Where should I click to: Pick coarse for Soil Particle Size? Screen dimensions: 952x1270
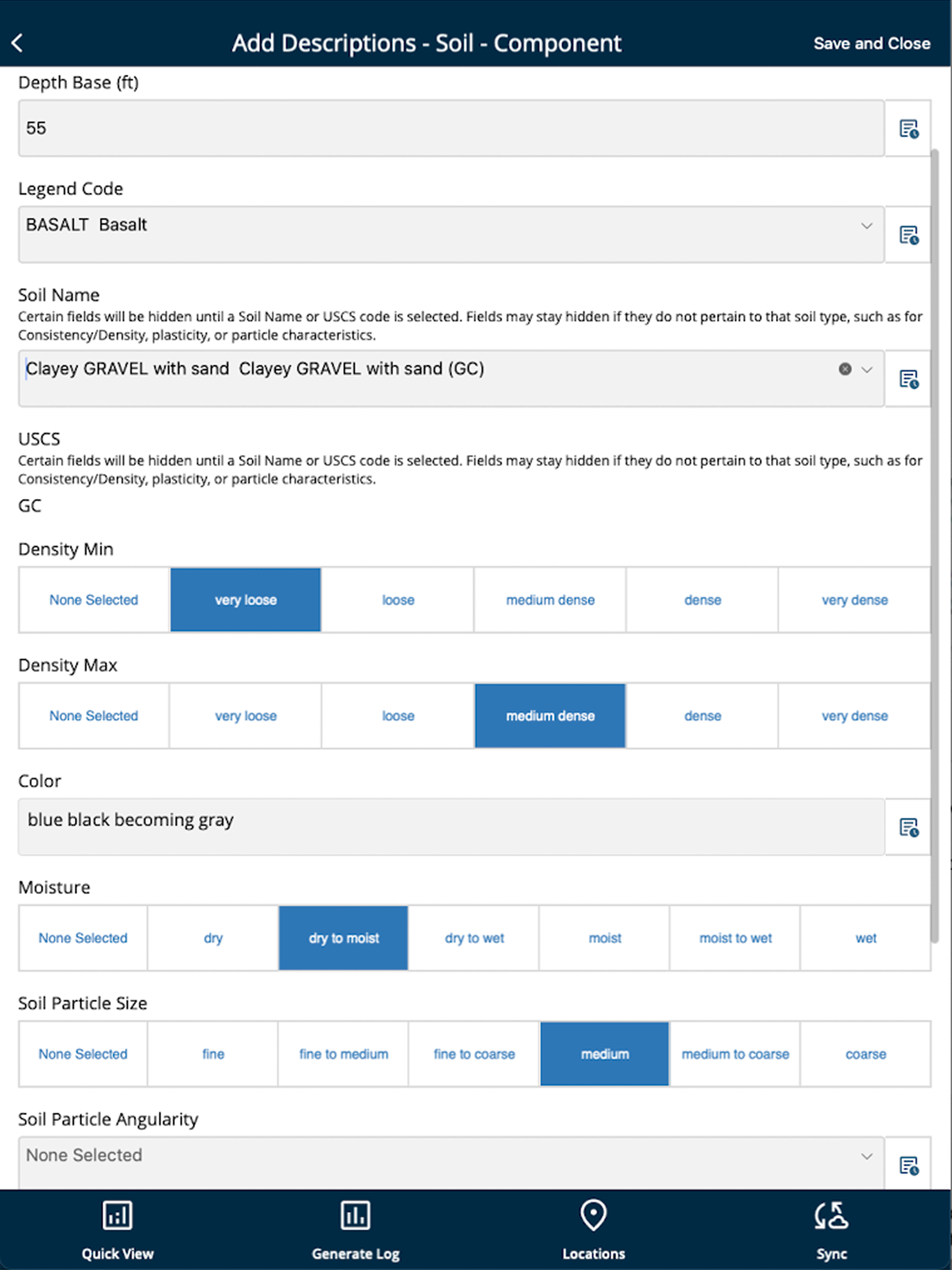click(865, 1054)
